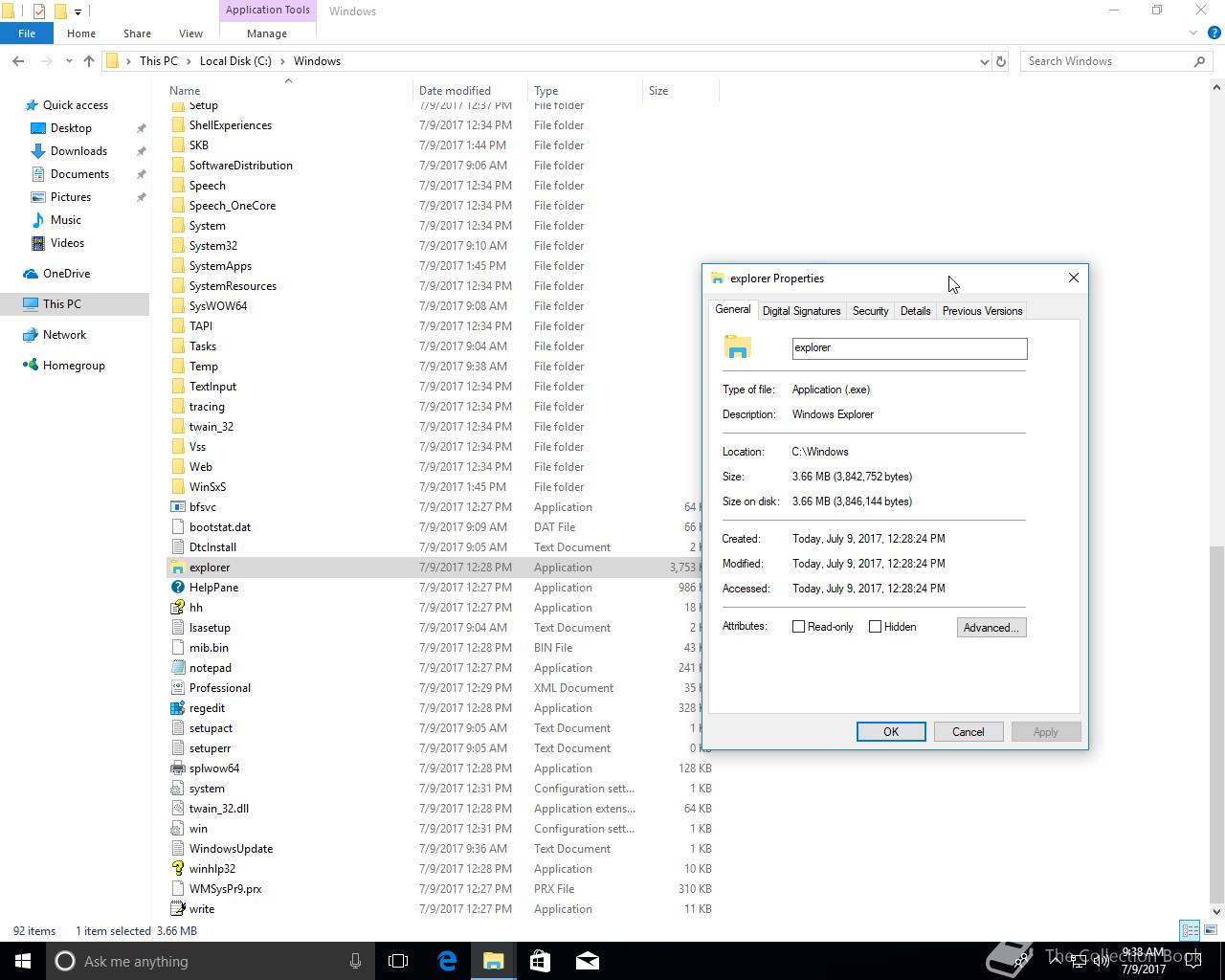Click the OneDrive cloud icon in sidebar
This screenshot has height=980, width=1225.
[31, 274]
